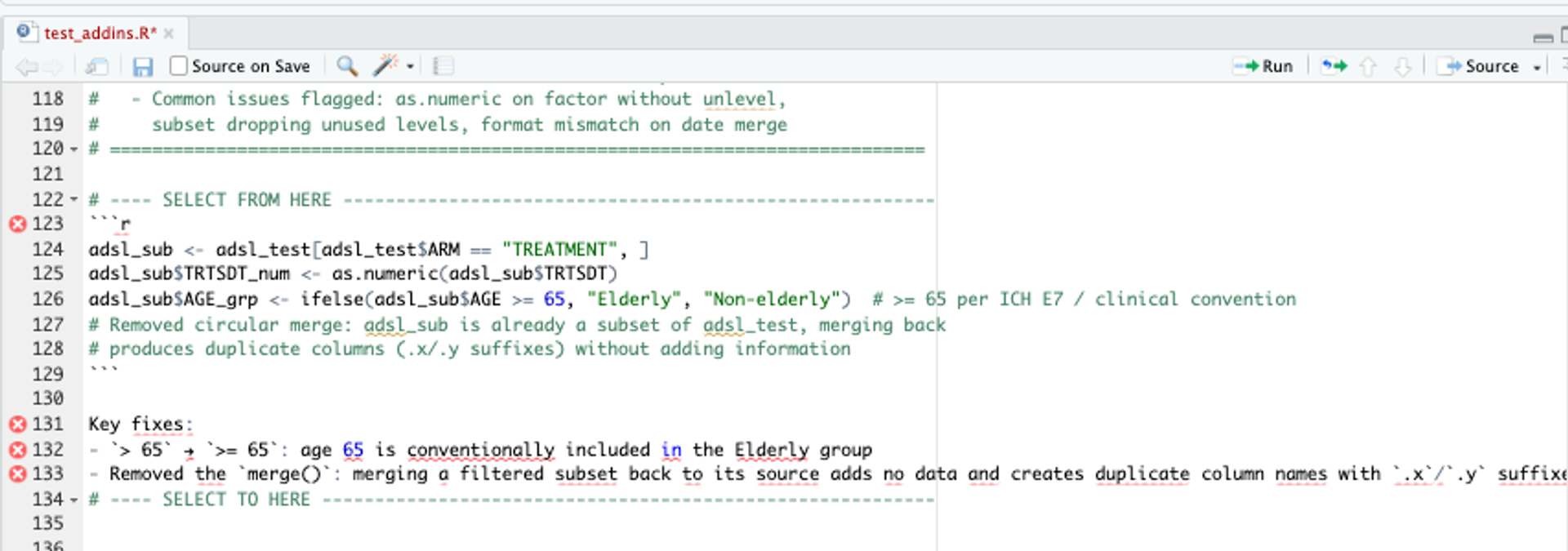Click the Source button

click(x=1478, y=66)
